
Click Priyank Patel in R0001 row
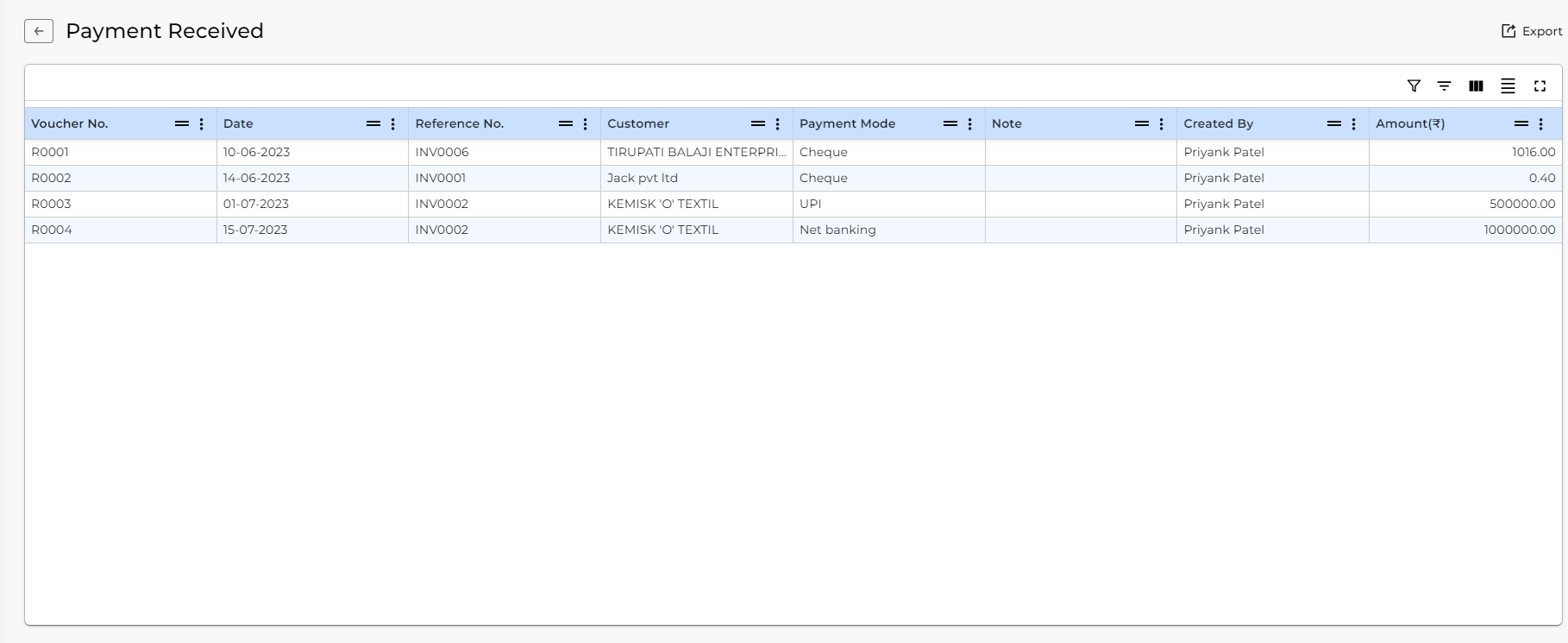click(1224, 152)
